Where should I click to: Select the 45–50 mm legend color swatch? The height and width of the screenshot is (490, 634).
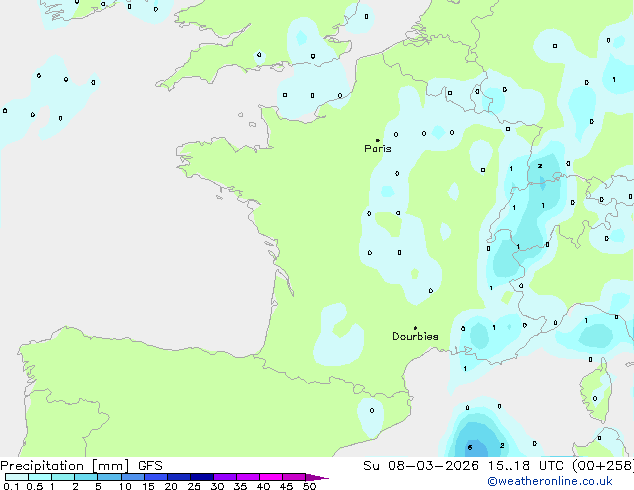point(294,477)
